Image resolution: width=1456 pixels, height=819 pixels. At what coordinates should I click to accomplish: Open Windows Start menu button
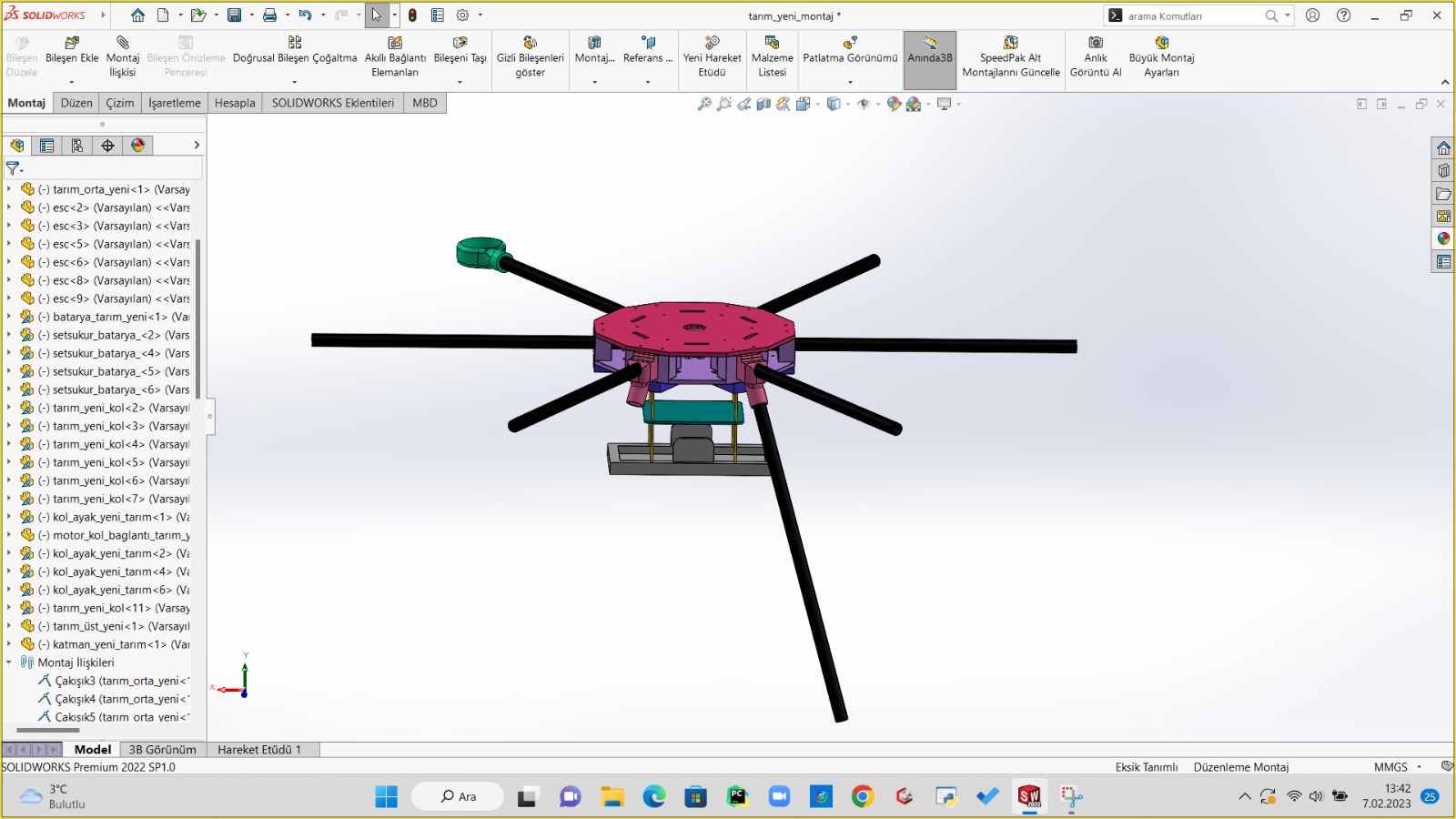tap(387, 797)
